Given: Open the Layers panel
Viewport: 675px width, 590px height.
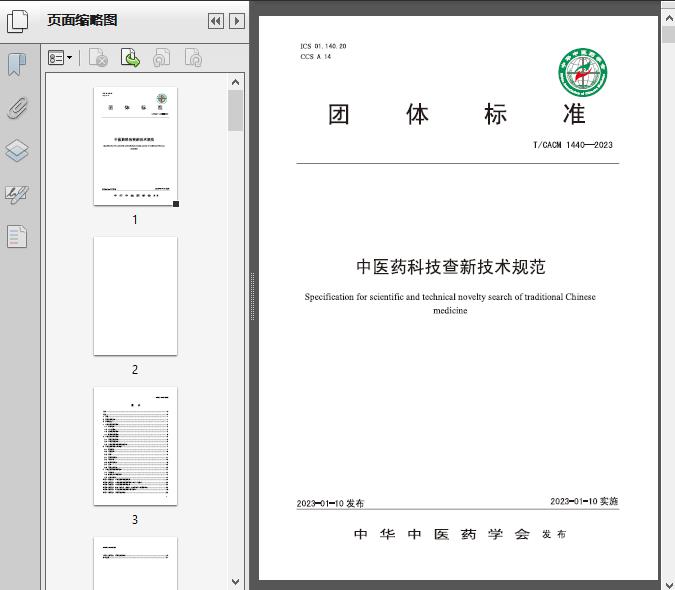Looking at the screenshot, I should coord(17,151).
